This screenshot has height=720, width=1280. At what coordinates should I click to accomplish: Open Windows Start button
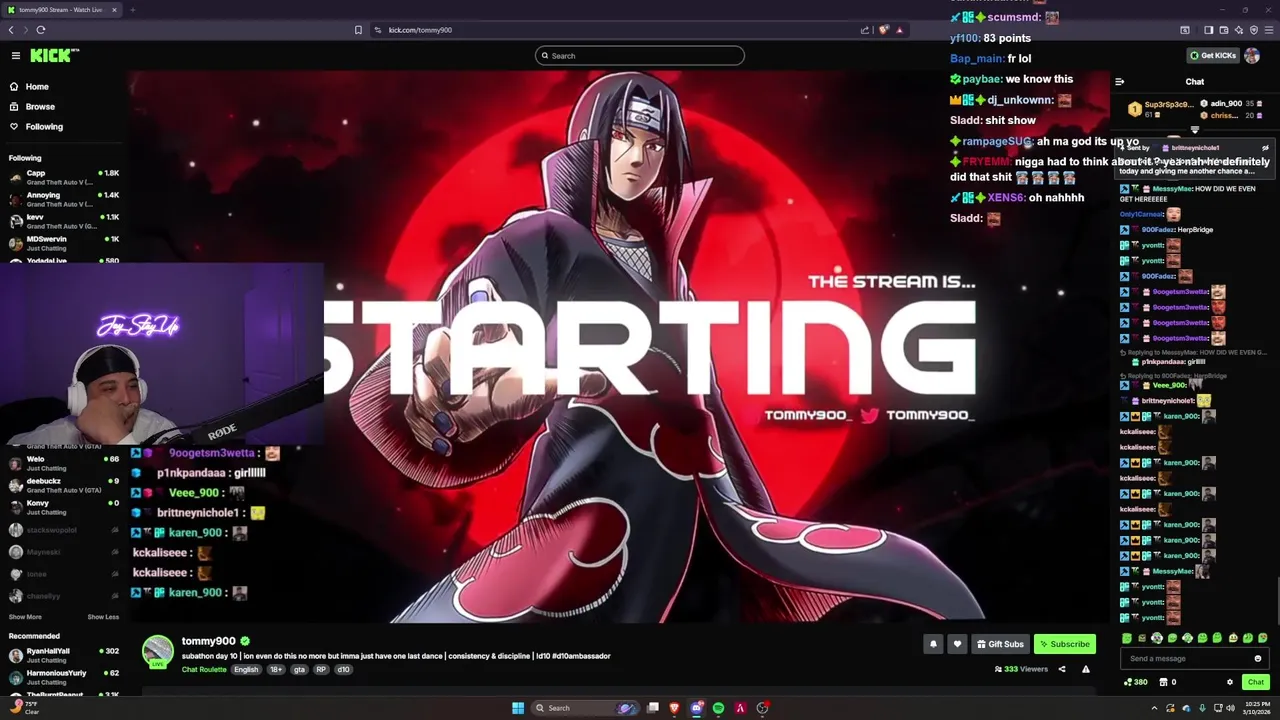coord(518,708)
